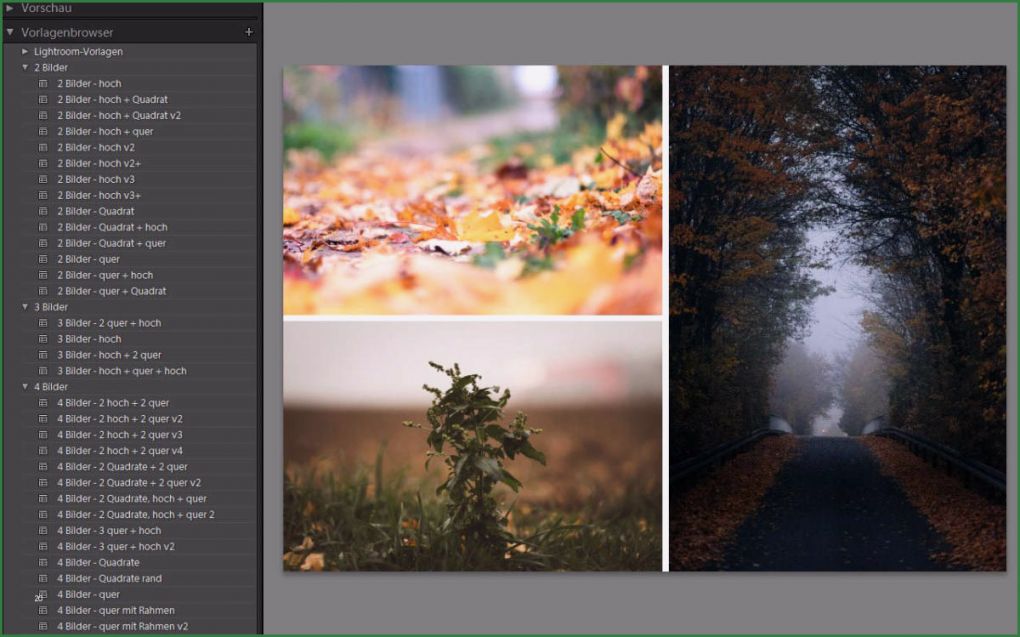The height and width of the screenshot is (637, 1020).
Task: Click the + icon to create a new template
Action: [248, 31]
